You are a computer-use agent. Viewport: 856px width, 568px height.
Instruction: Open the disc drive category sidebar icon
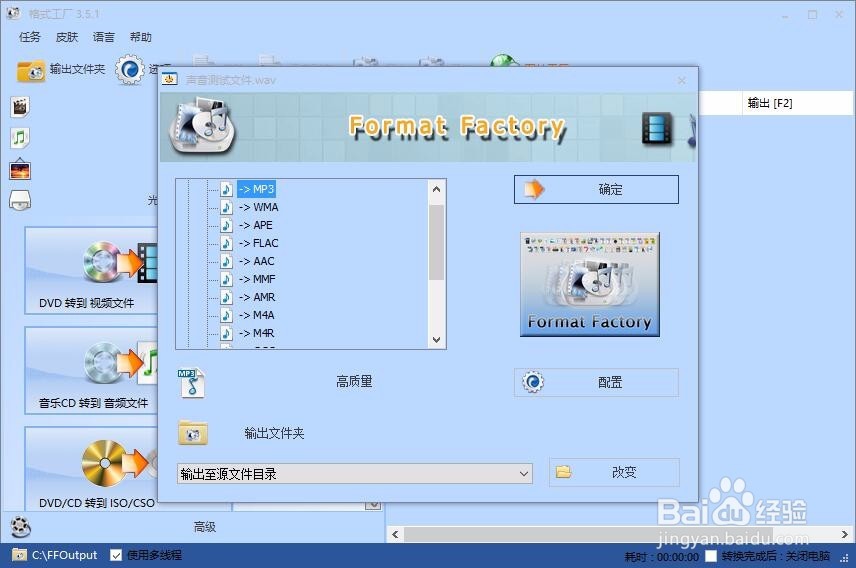tap(20, 200)
